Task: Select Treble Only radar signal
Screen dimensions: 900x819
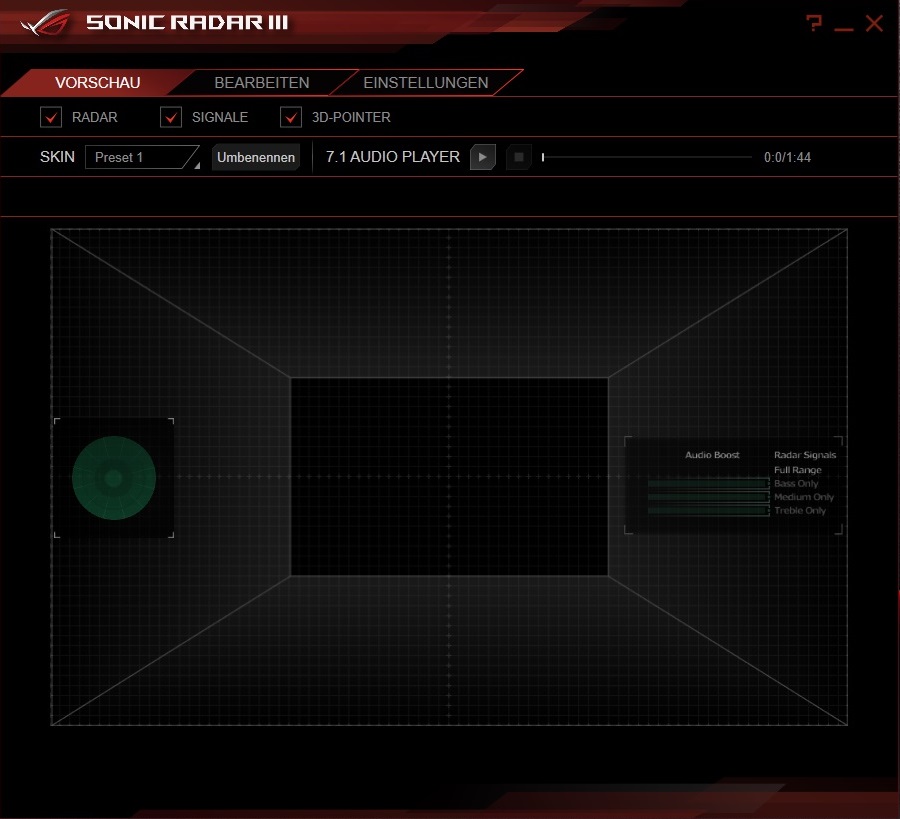Action: coord(800,511)
